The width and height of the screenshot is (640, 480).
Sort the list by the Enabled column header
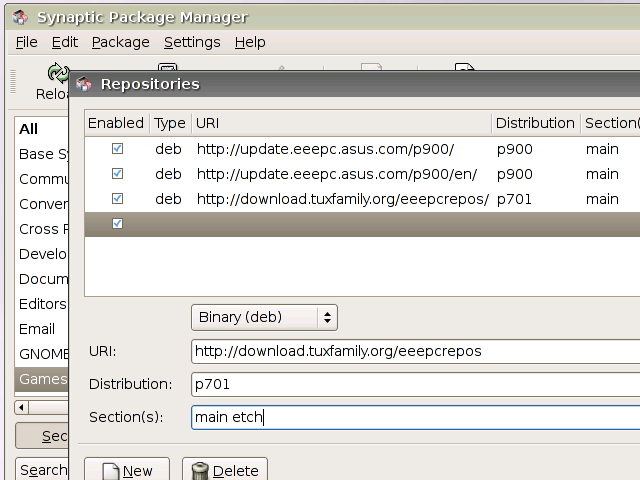coord(117,123)
